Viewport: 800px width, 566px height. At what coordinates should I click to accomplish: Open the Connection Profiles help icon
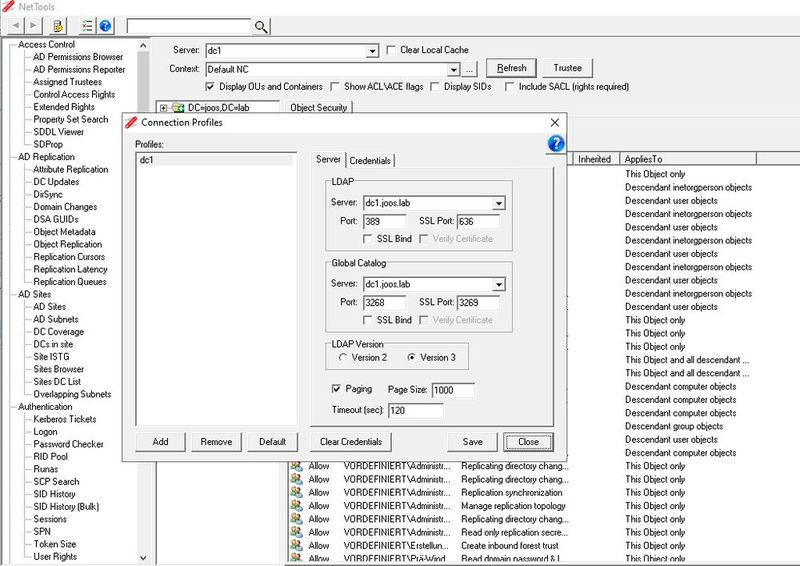point(556,143)
